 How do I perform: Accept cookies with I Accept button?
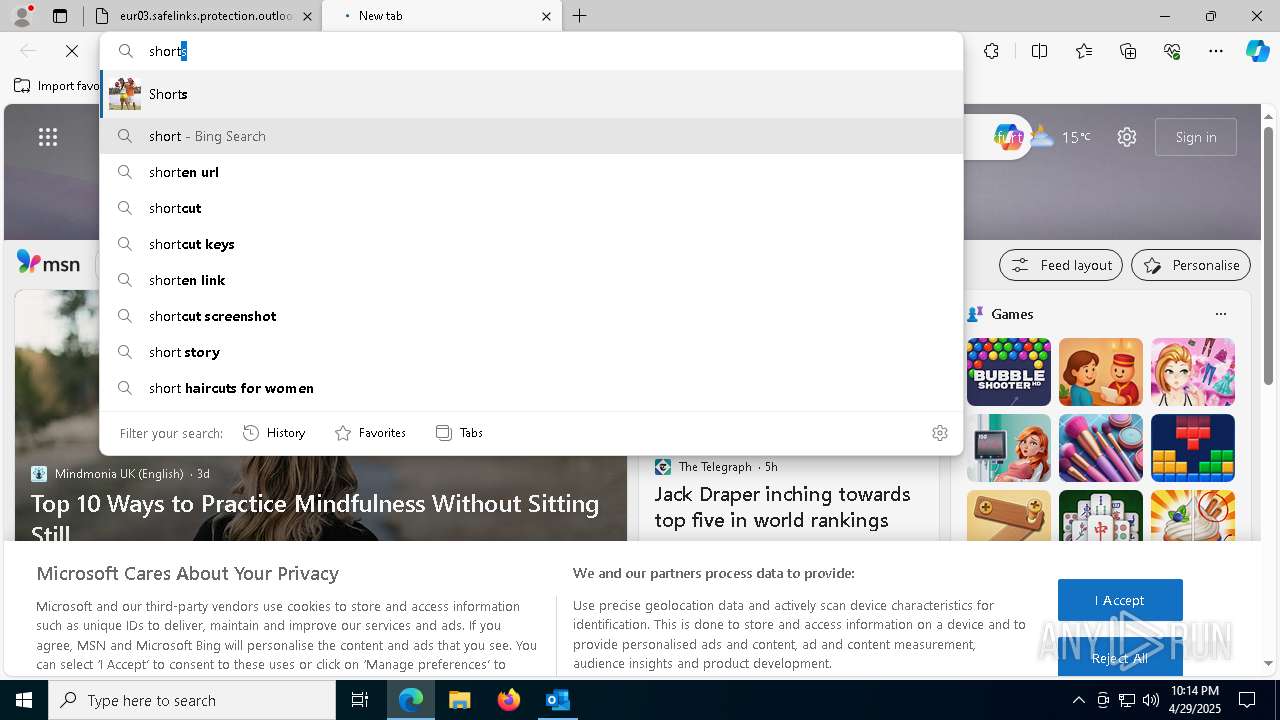(x=1120, y=600)
